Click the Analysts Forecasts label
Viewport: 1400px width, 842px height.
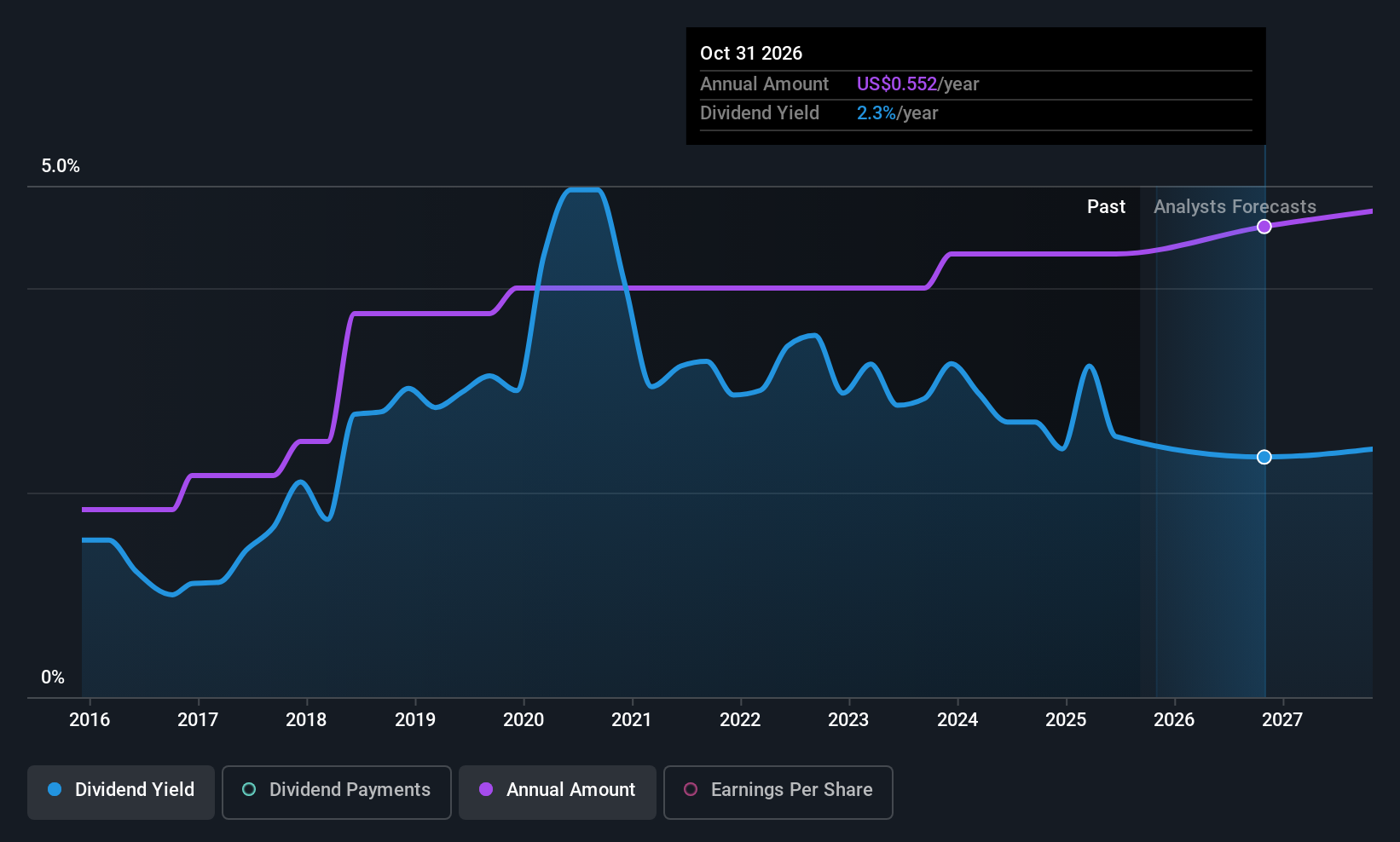(x=1235, y=207)
